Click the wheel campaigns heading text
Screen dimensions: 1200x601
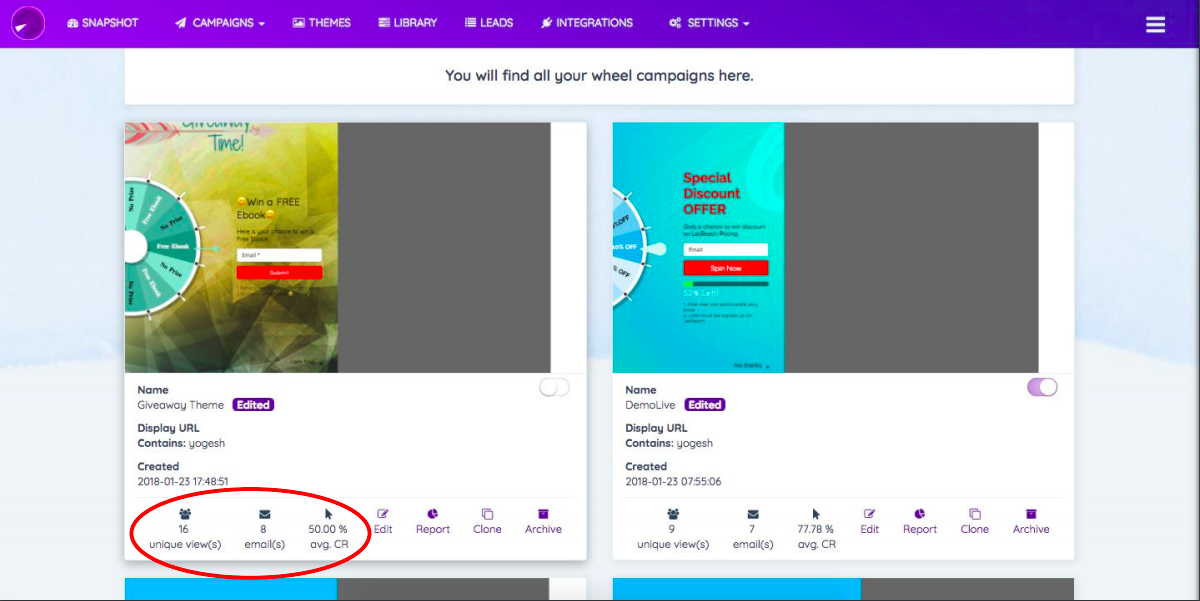[x=599, y=75]
